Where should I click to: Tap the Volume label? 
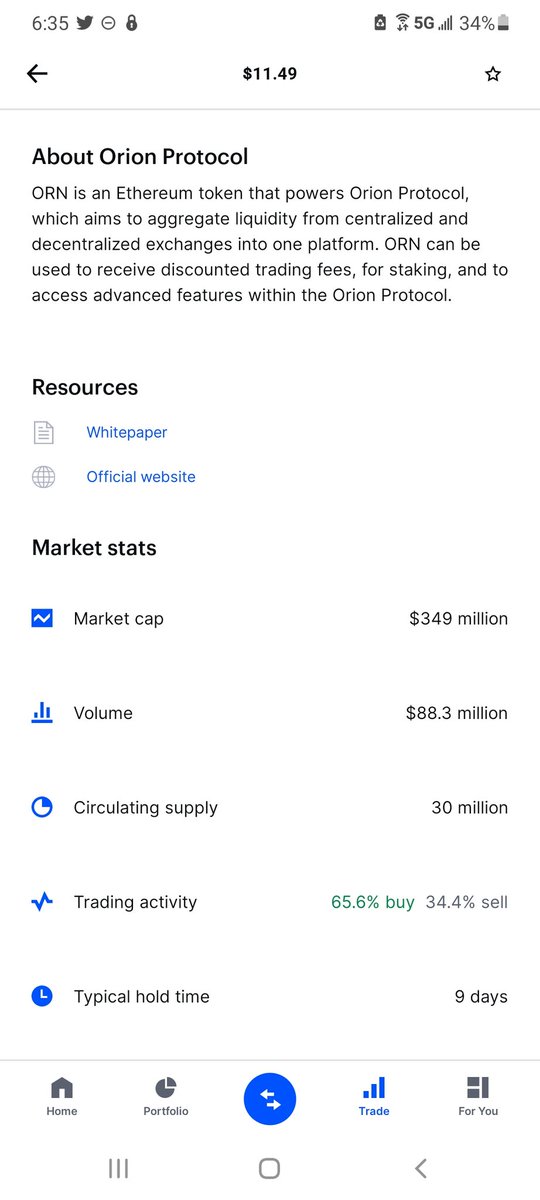103,713
